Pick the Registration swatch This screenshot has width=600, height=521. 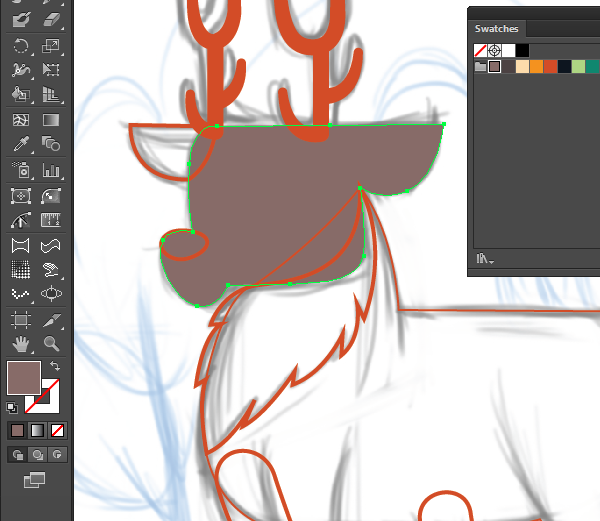(494, 50)
